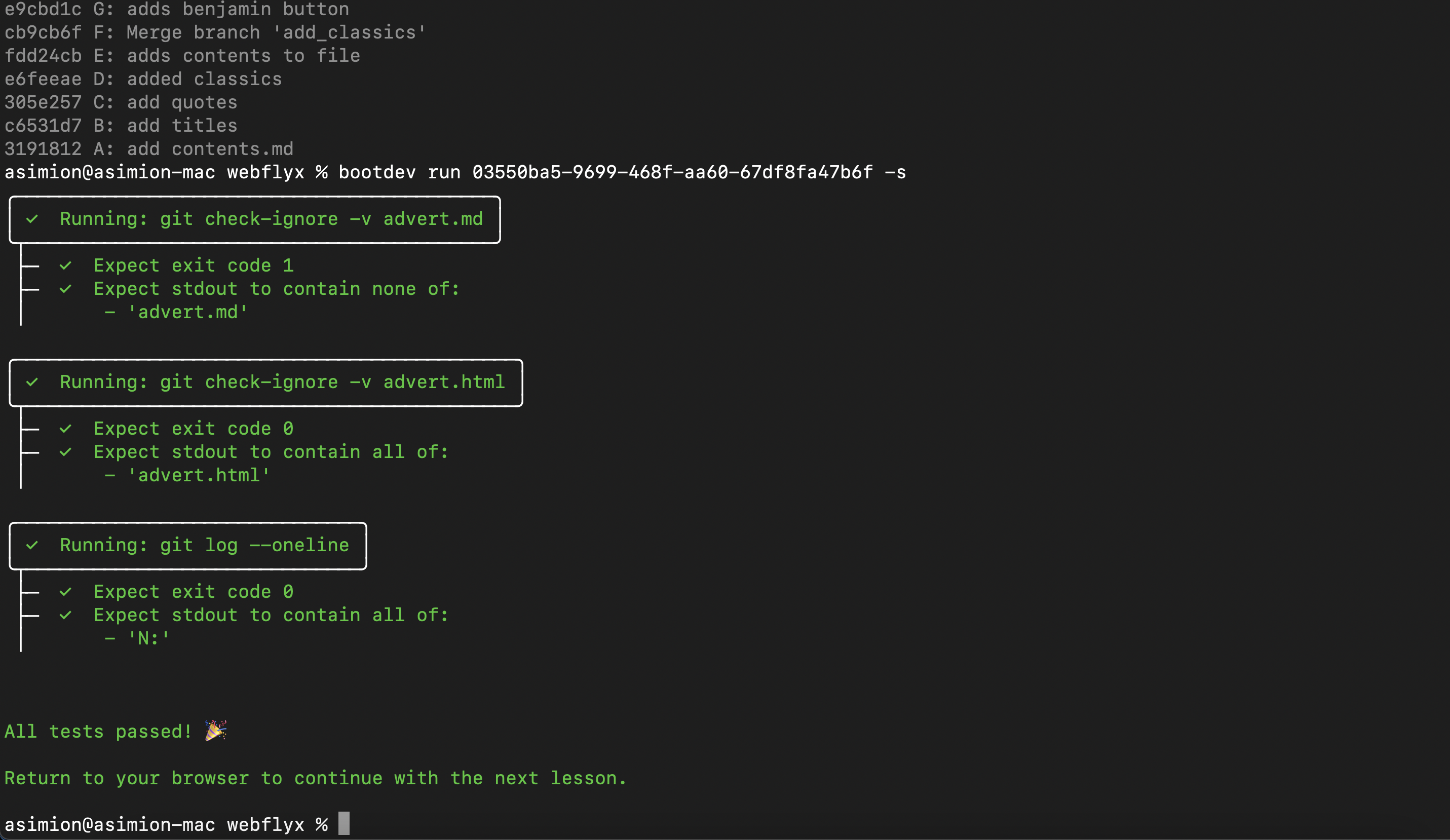The height and width of the screenshot is (840, 1450).
Task: Toggle the exit code 0 expectation for git log
Action: click(x=65, y=591)
